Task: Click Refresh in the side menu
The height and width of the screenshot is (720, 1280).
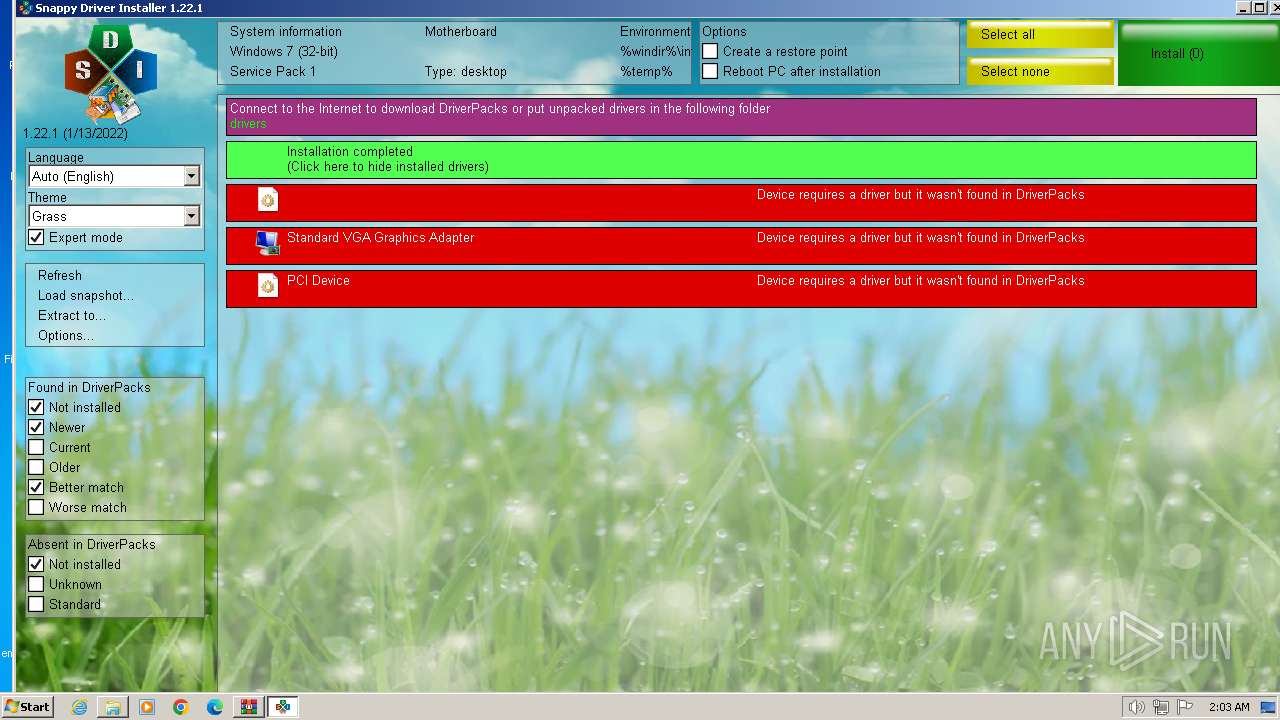Action: [x=60, y=275]
